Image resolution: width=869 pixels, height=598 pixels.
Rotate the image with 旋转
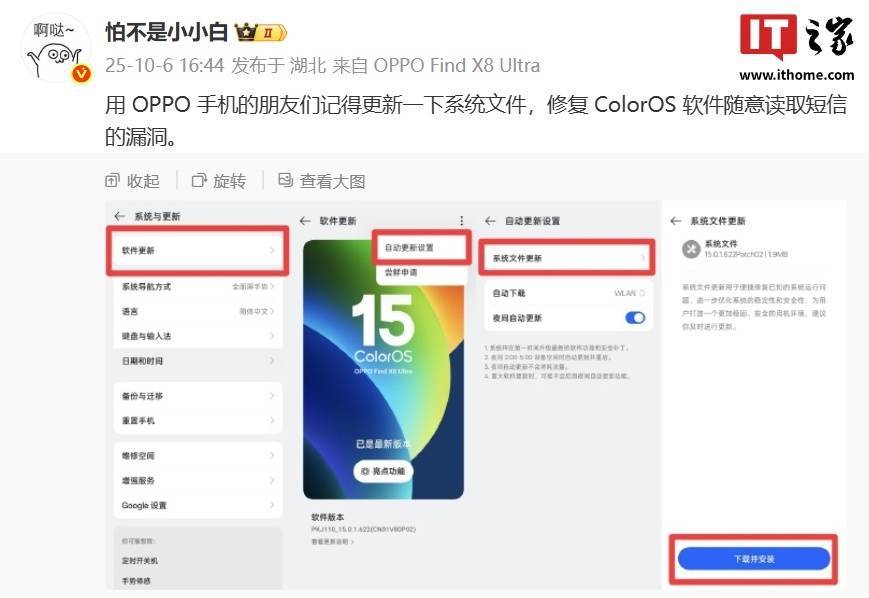tap(219, 181)
